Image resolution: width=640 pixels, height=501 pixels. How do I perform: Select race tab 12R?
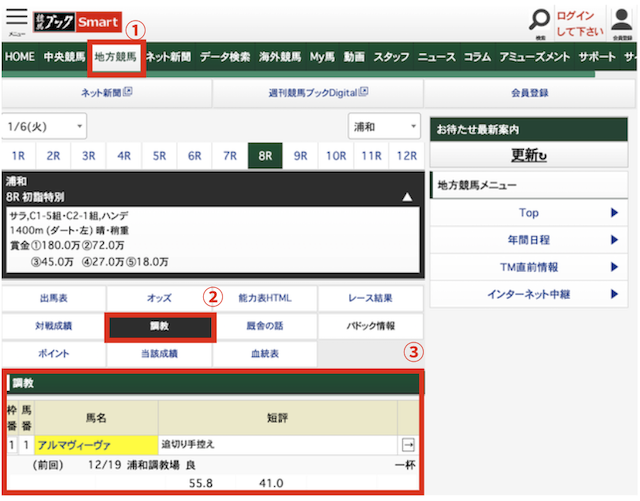407,156
